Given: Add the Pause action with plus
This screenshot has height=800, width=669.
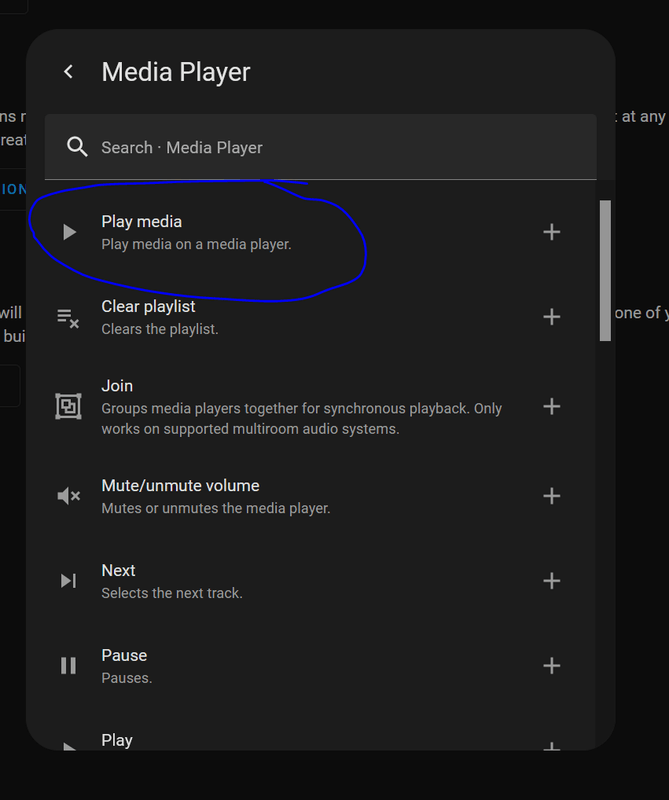Looking at the screenshot, I should 551,666.
